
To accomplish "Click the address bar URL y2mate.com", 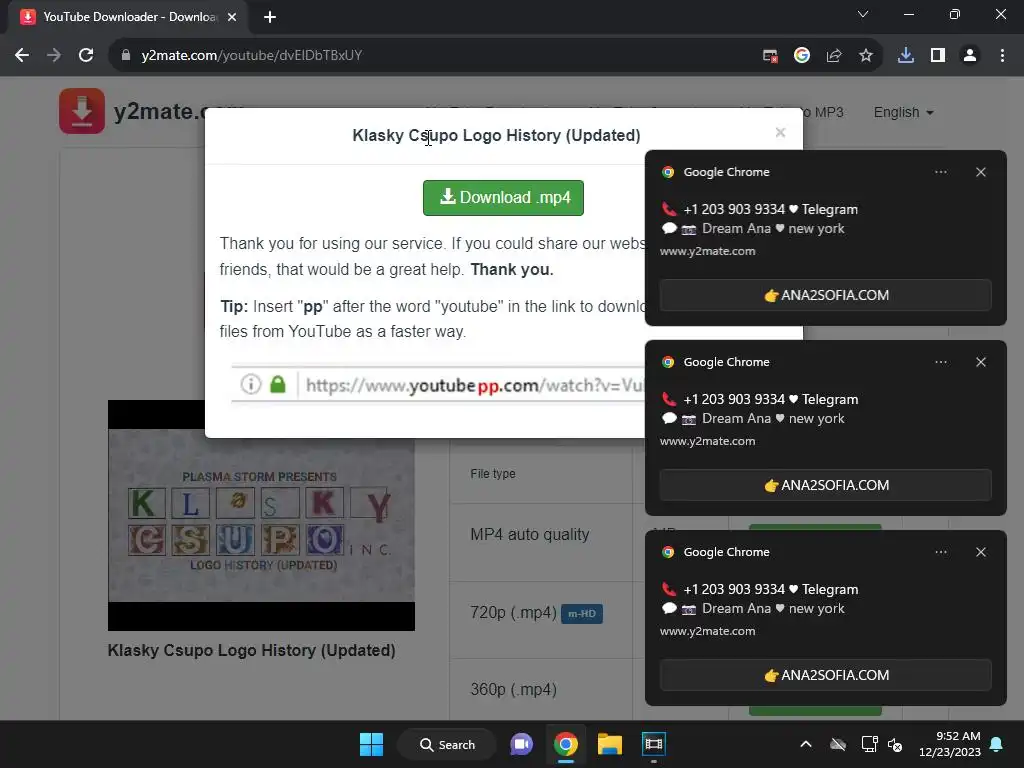I will pyautogui.click(x=251, y=56).
